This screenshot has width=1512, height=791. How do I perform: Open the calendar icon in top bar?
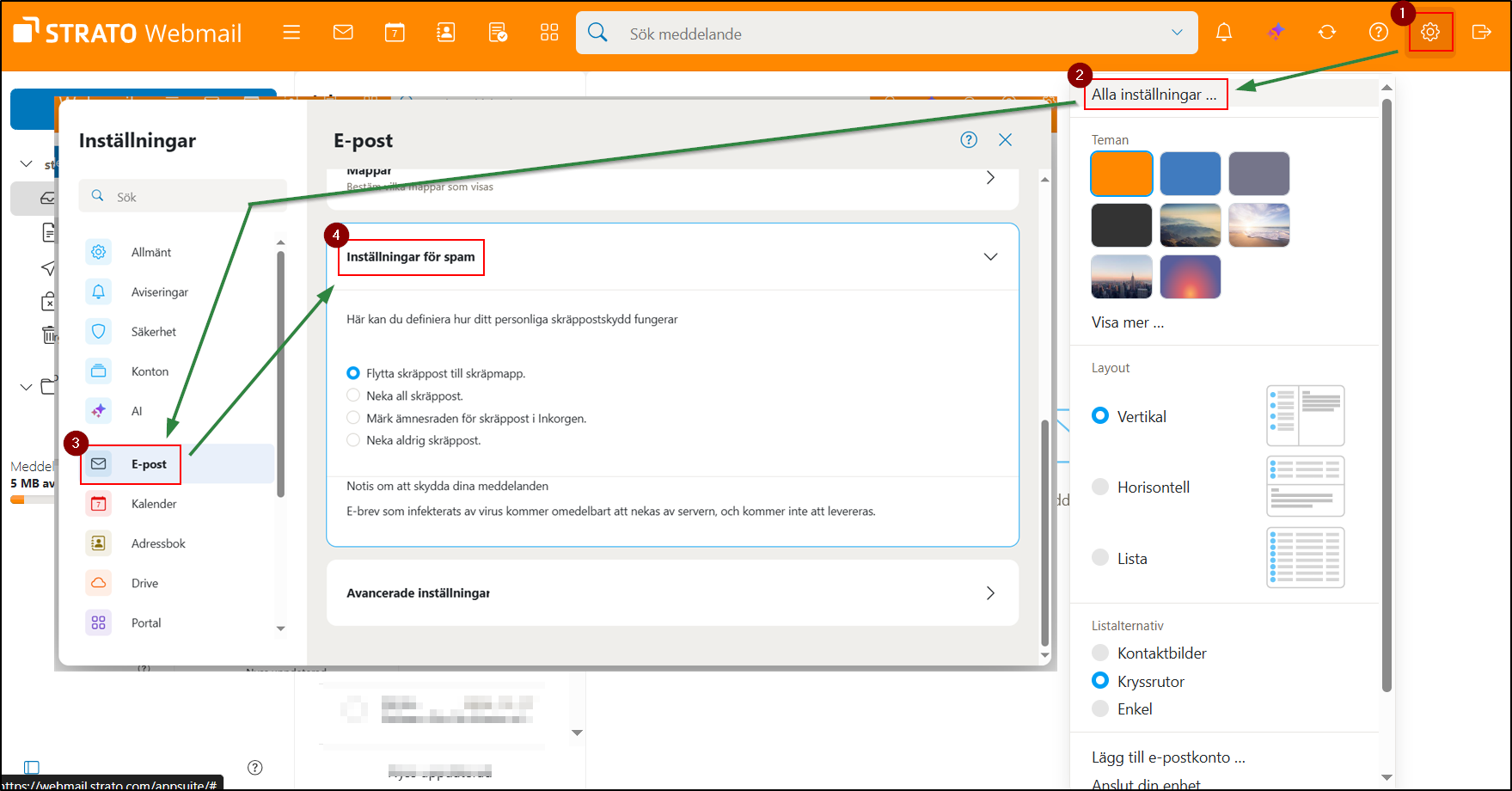point(395,33)
